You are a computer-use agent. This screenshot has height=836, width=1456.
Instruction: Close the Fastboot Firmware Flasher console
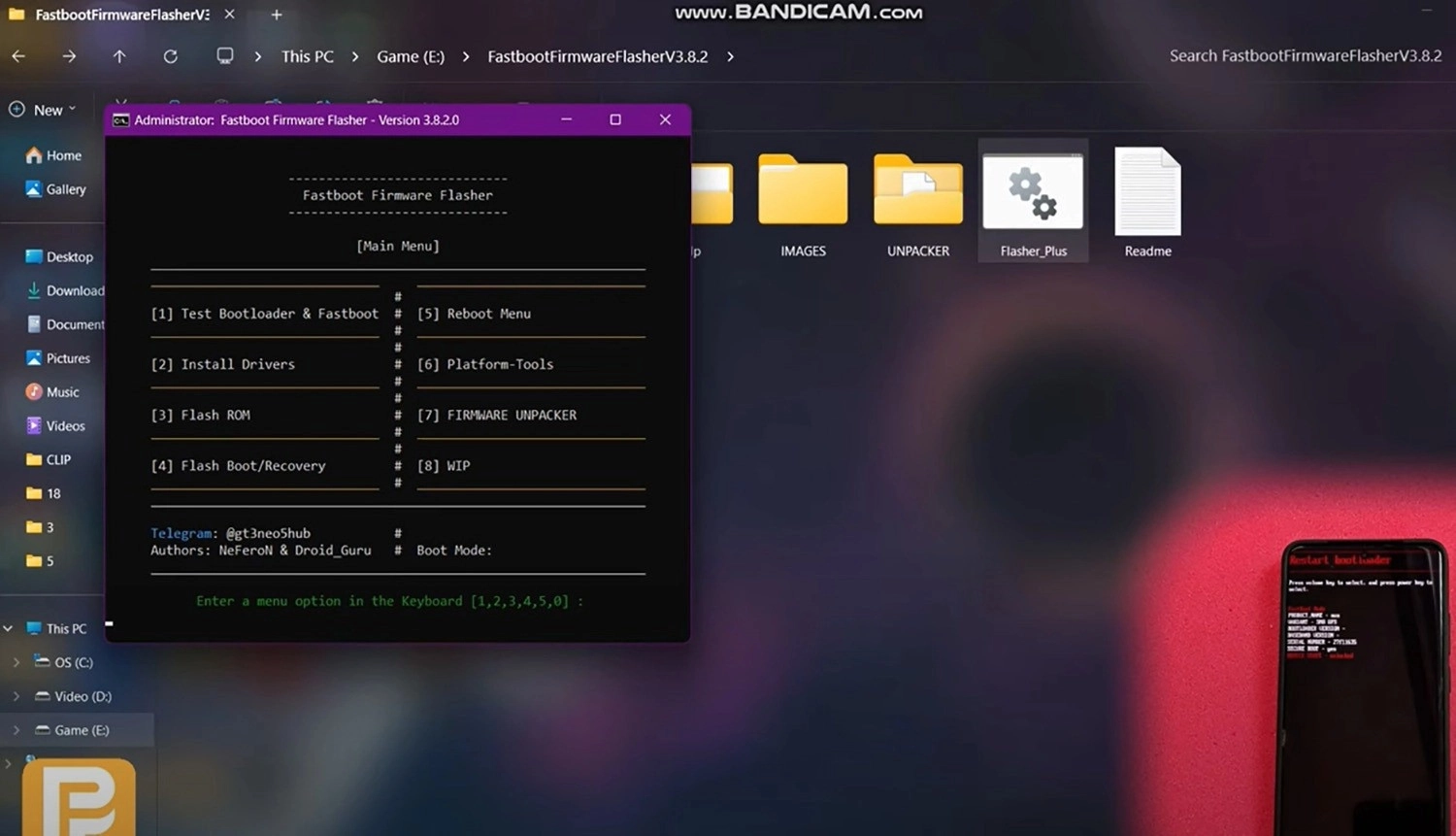coord(665,119)
